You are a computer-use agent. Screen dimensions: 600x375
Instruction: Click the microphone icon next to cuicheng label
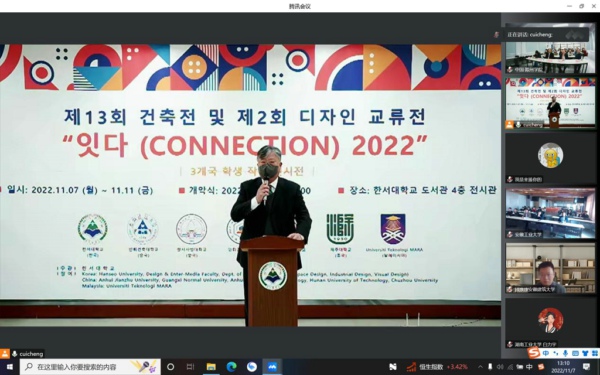pos(15,354)
